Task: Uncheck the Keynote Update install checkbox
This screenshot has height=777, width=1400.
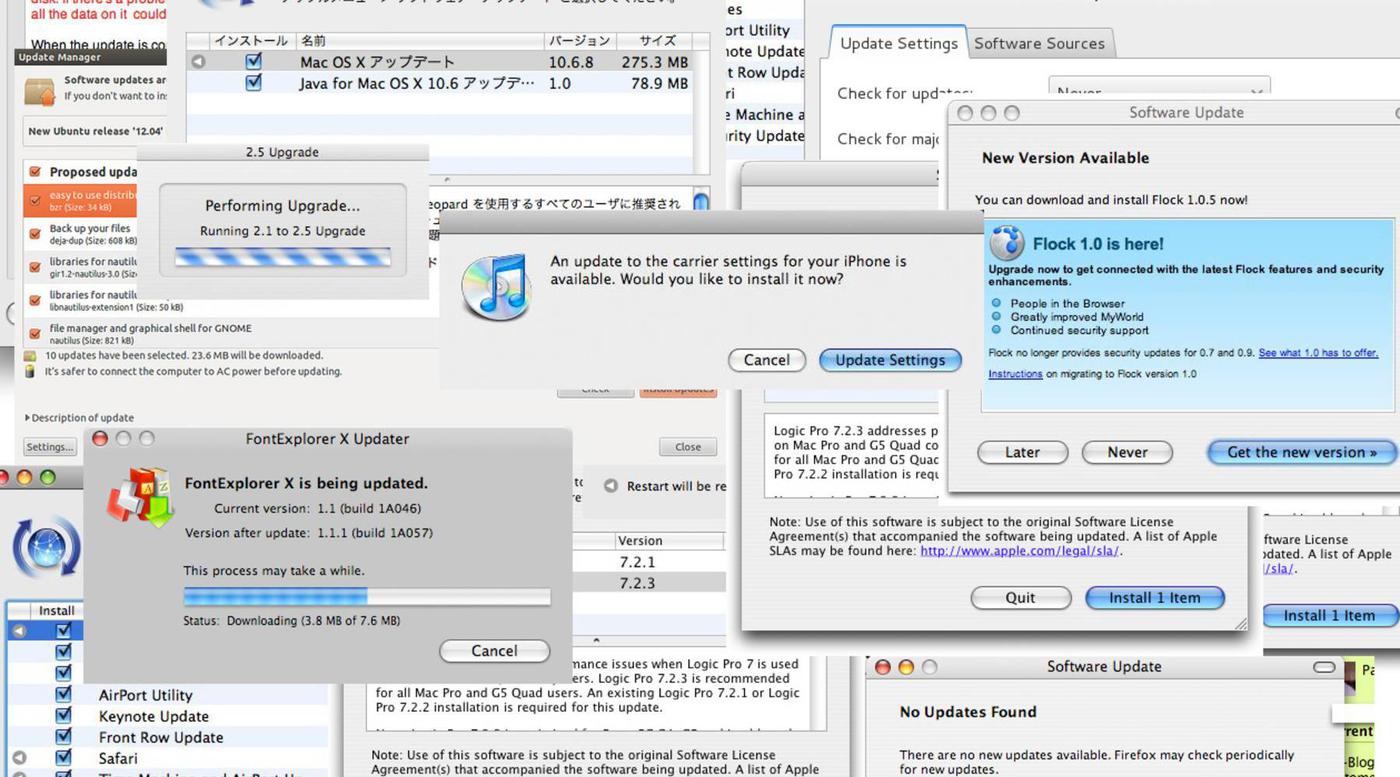Action: coord(64,716)
